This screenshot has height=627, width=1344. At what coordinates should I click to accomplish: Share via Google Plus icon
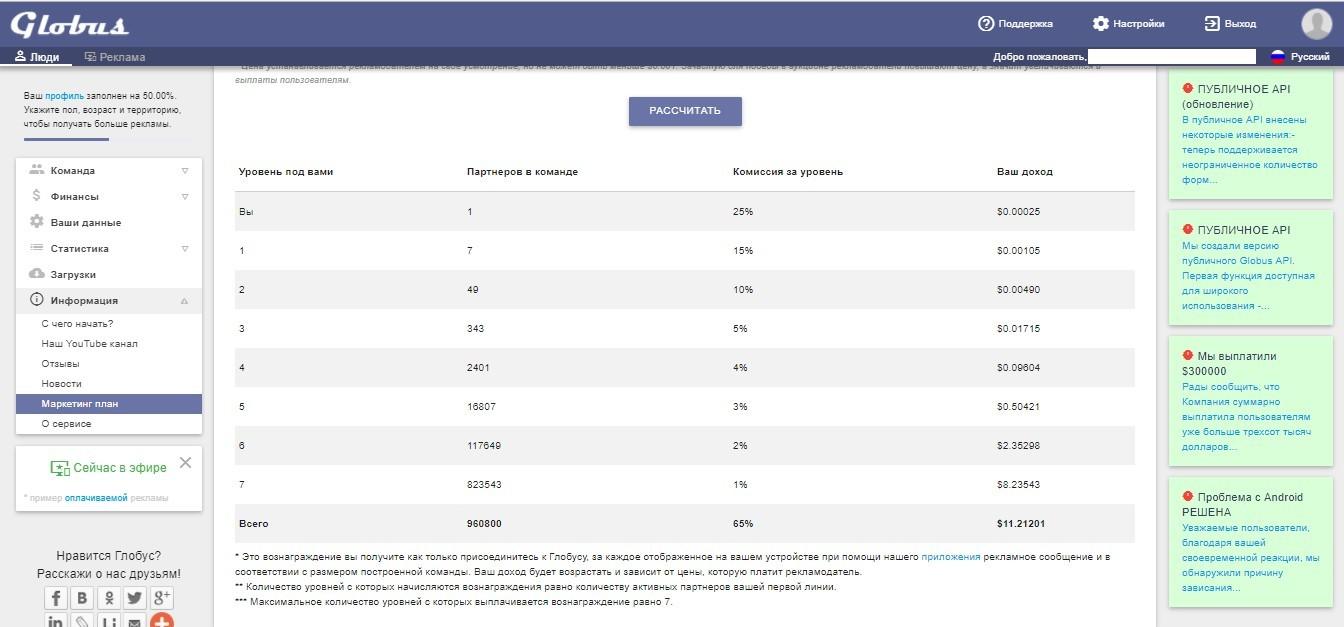click(161, 598)
